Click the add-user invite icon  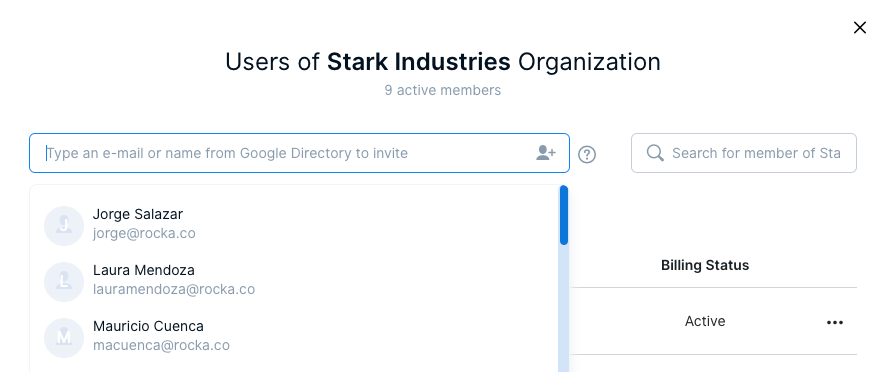pyautogui.click(x=545, y=153)
